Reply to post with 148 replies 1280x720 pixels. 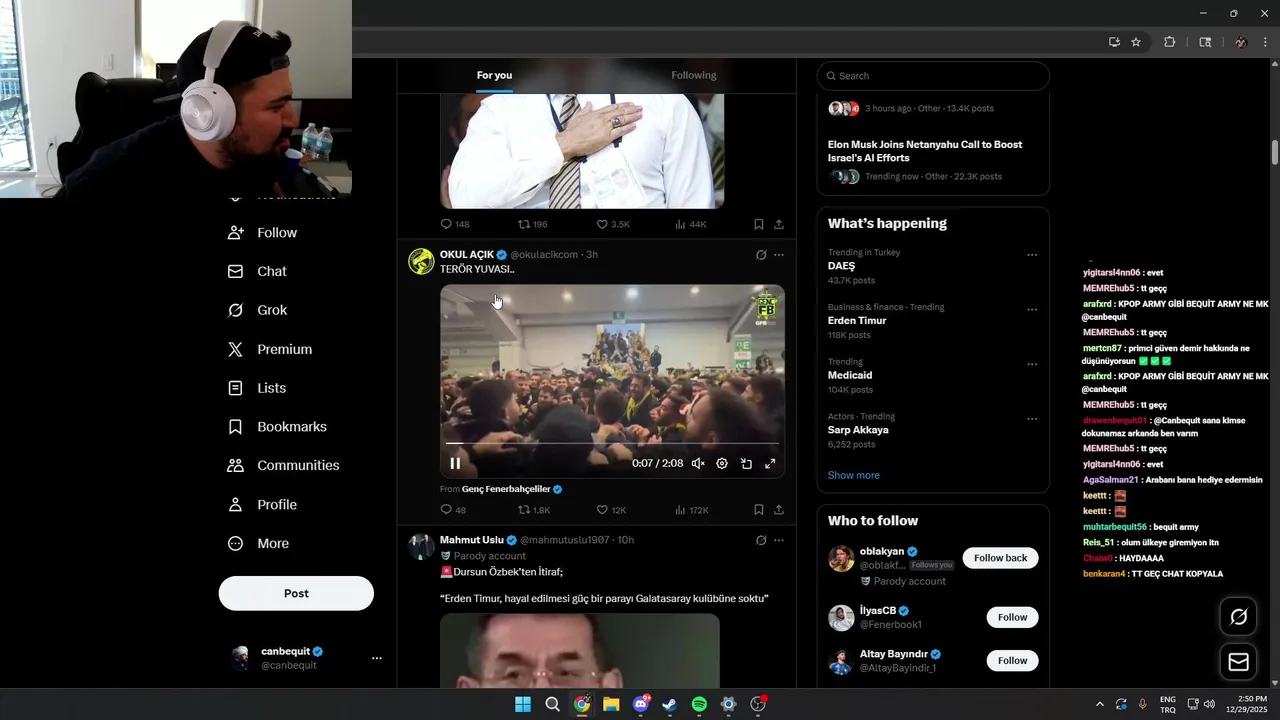pyautogui.click(x=455, y=225)
